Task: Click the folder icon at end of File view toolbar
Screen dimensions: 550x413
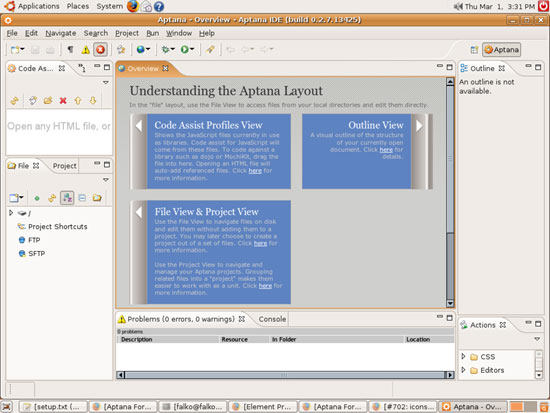Action: pos(97,198)
